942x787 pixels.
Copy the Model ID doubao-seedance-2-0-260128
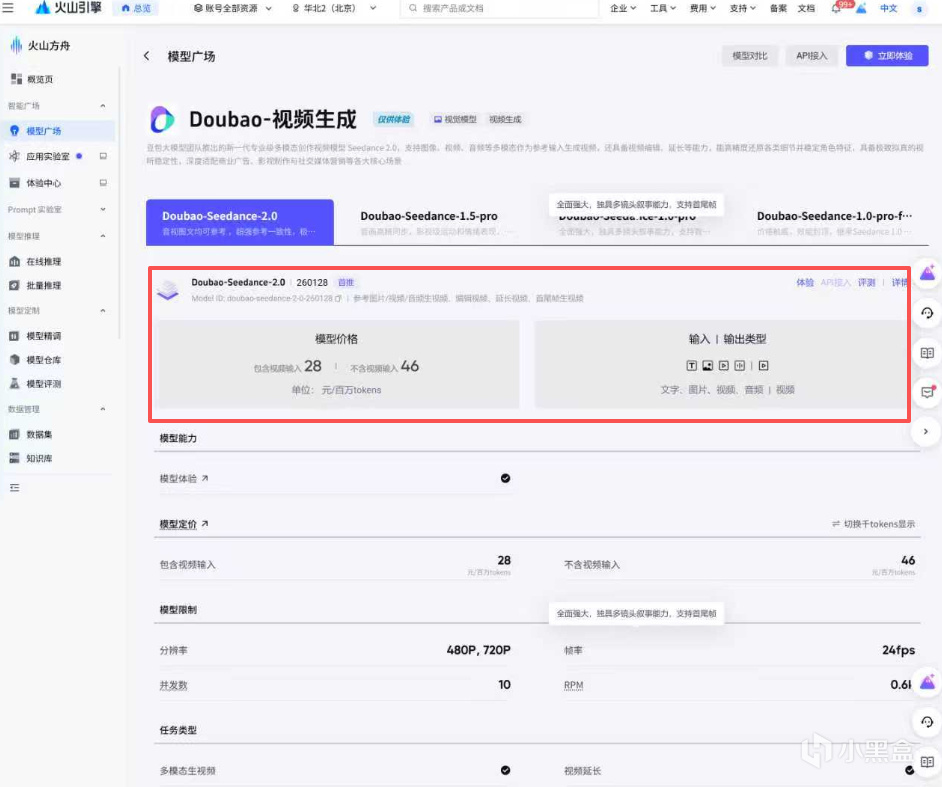point(338,299)
